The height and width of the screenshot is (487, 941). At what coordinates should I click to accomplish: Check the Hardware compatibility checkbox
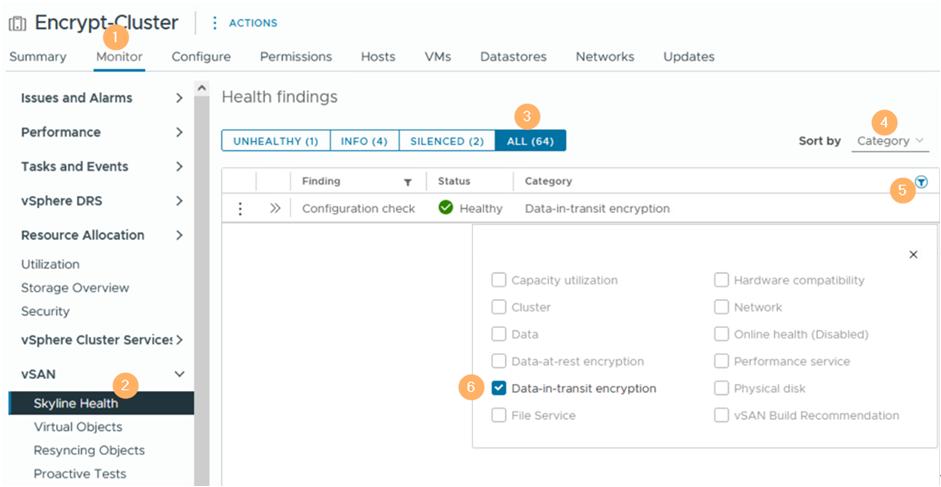click(x=721, y=280)
